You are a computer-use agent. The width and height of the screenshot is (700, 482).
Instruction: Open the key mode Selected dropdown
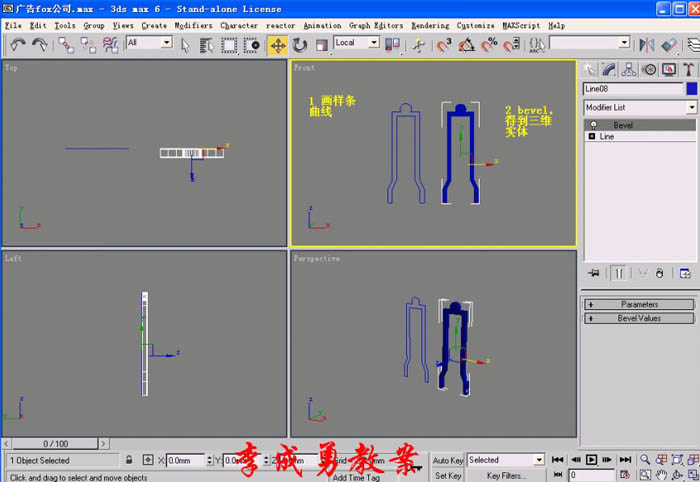pos(506,460)
